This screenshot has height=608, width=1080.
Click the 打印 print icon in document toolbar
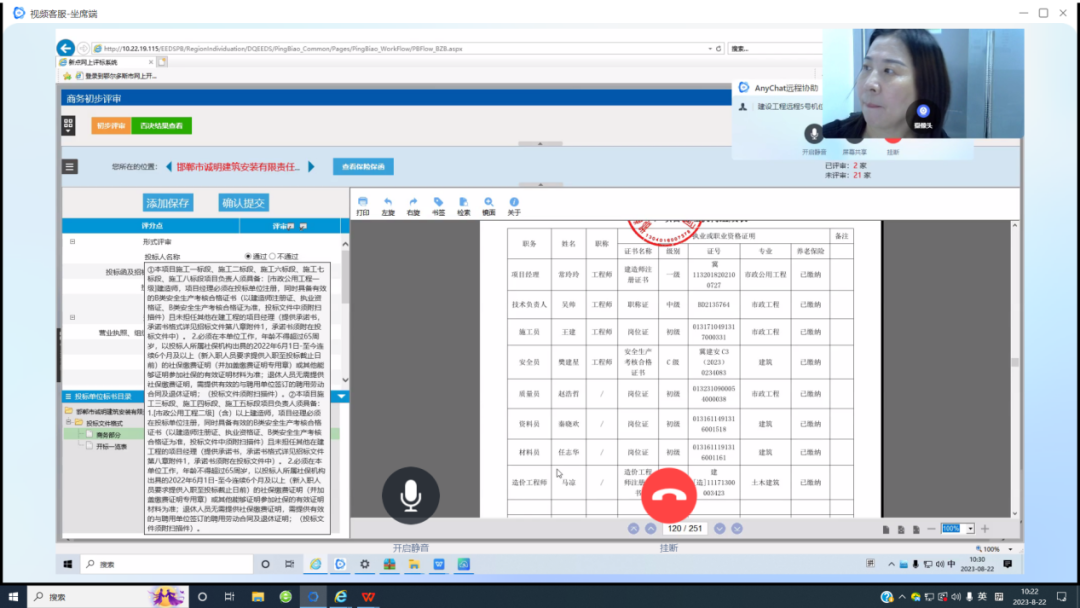click(363, 202)
